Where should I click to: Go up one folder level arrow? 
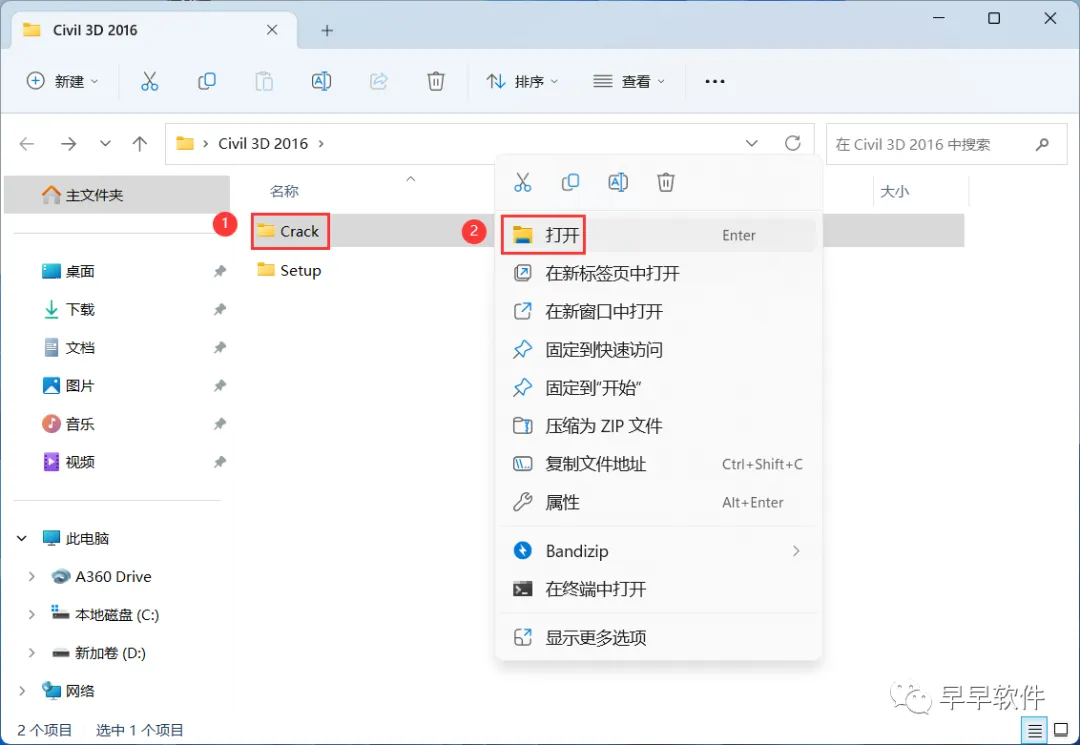[x=140, y=144]
